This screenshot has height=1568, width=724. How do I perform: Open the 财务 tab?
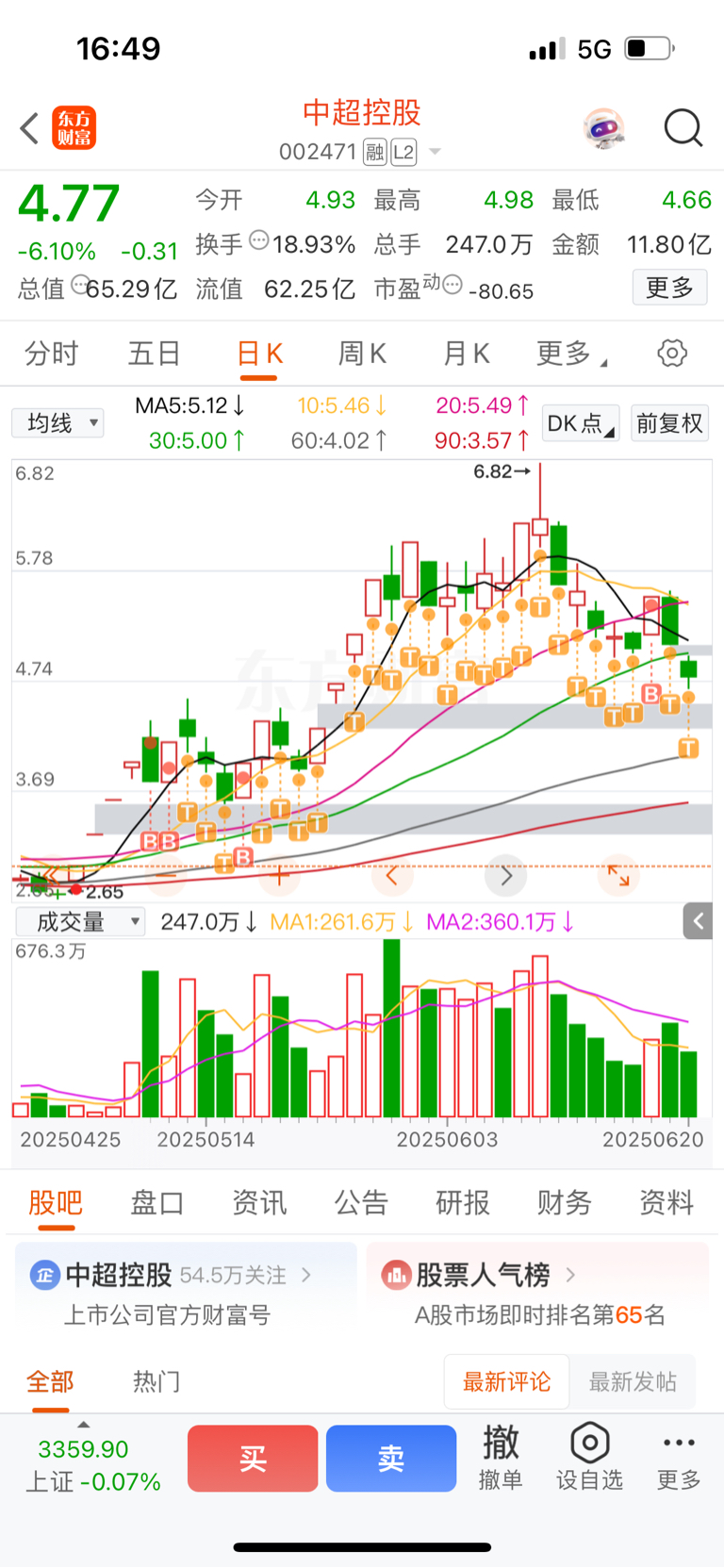tap(565, 1202)
